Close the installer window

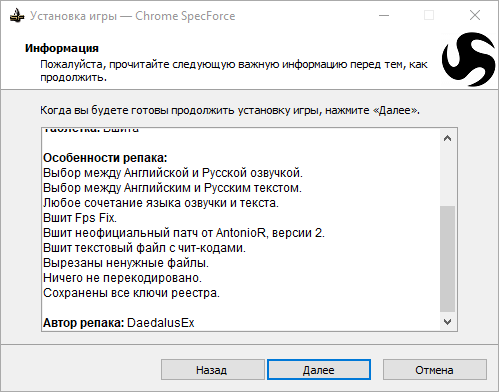(475, 15)
